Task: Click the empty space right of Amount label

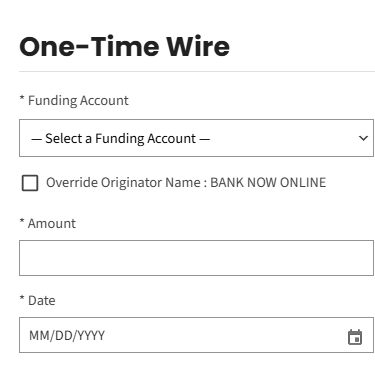Action: click(225, 223)
